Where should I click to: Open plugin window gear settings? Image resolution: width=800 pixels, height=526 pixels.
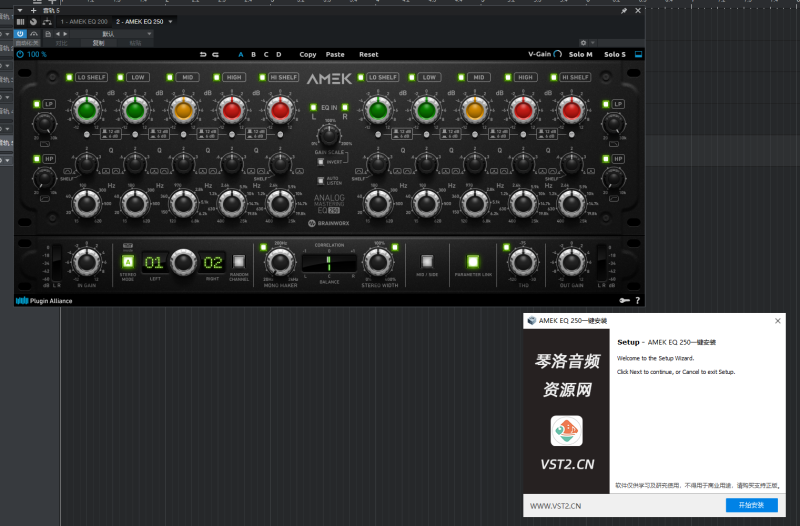point(583,43)
